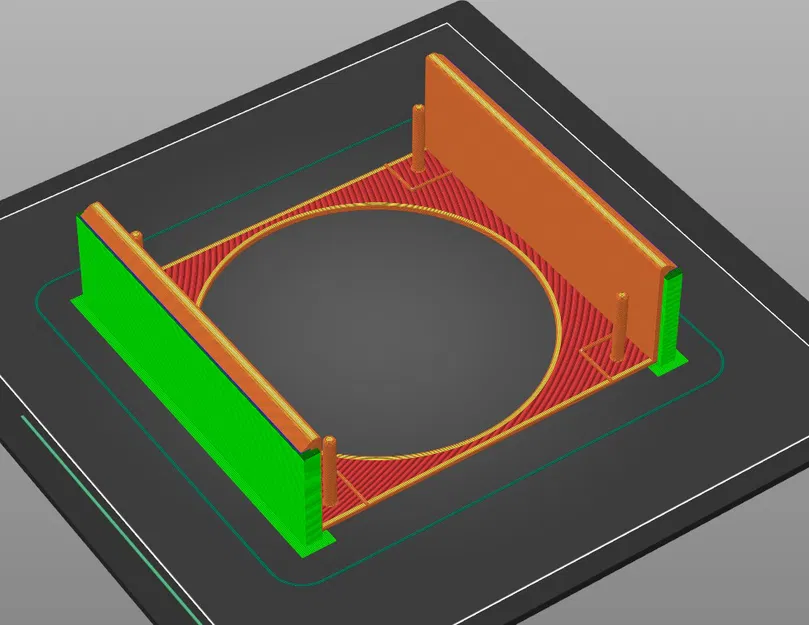
Task: Click the orange post next to the green wall's front end
Action: (329, 470)
